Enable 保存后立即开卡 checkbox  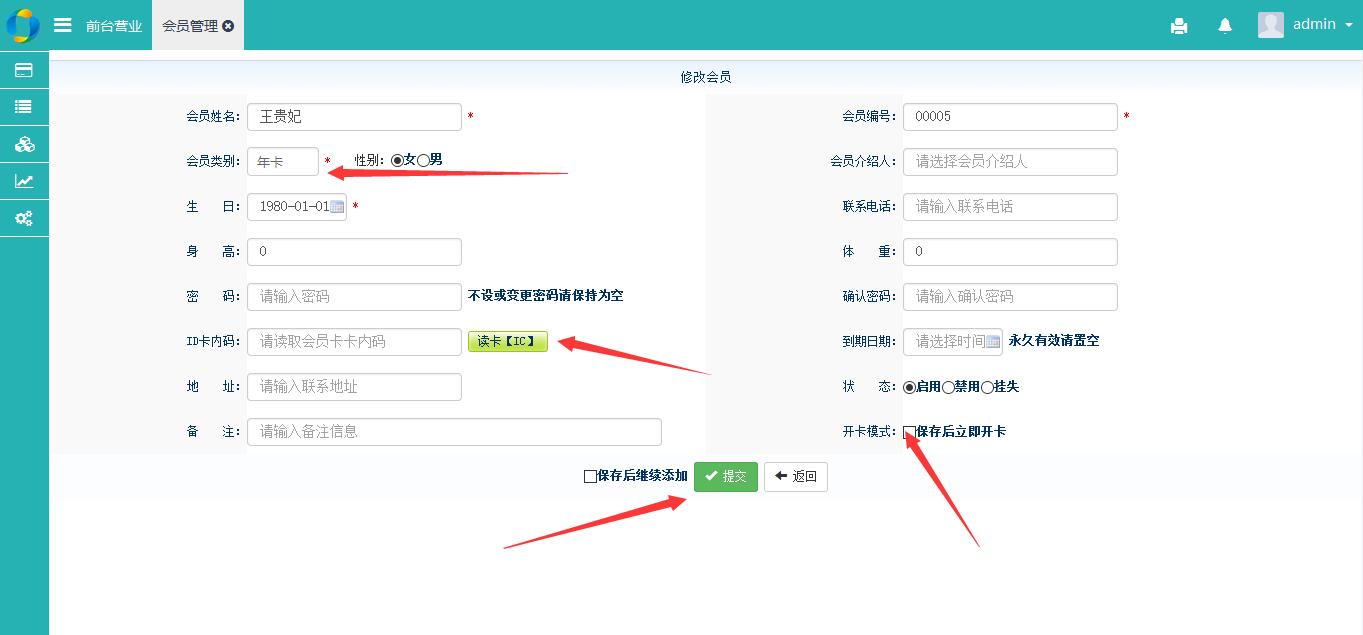(x=909, y=432)
